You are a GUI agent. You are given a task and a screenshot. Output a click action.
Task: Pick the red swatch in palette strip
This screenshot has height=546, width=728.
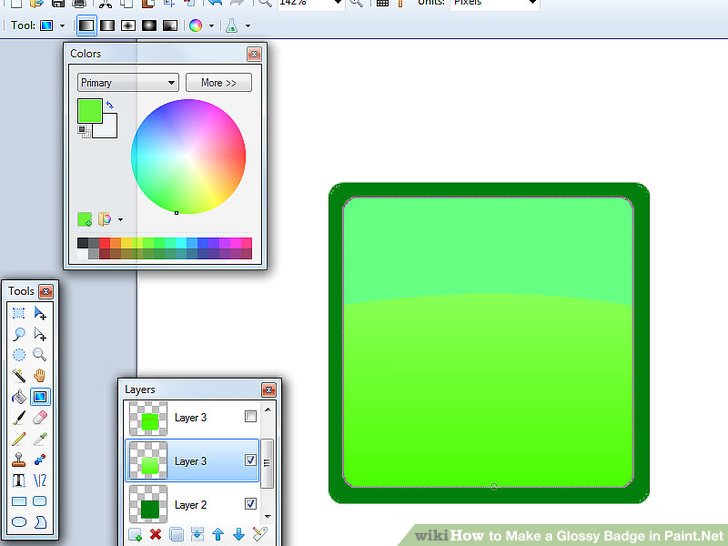(105, 243)
